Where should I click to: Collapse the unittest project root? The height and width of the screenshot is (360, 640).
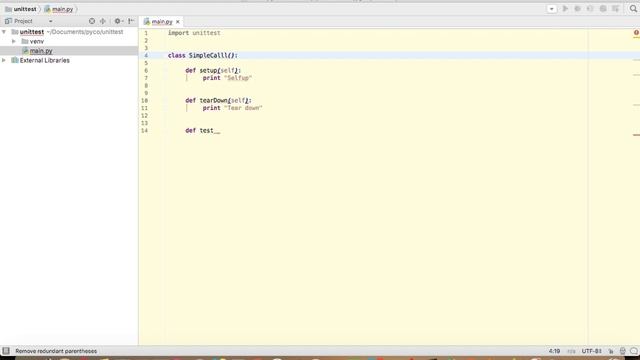click(x=4, y=31)
